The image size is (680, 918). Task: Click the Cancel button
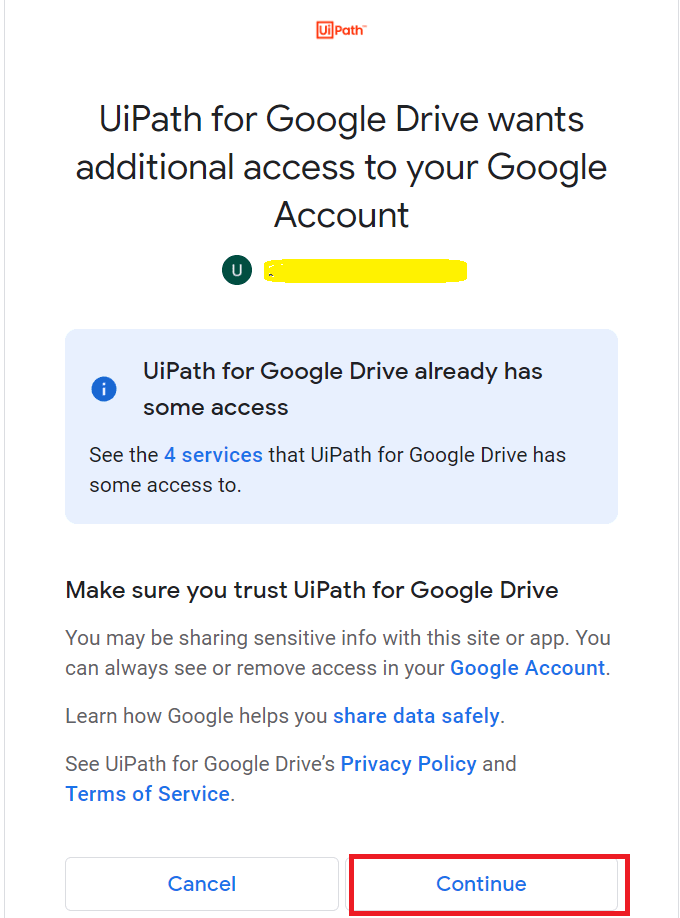202,883
